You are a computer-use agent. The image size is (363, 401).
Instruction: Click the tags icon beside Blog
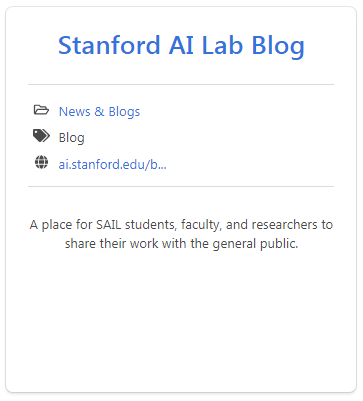click(41, 136)
